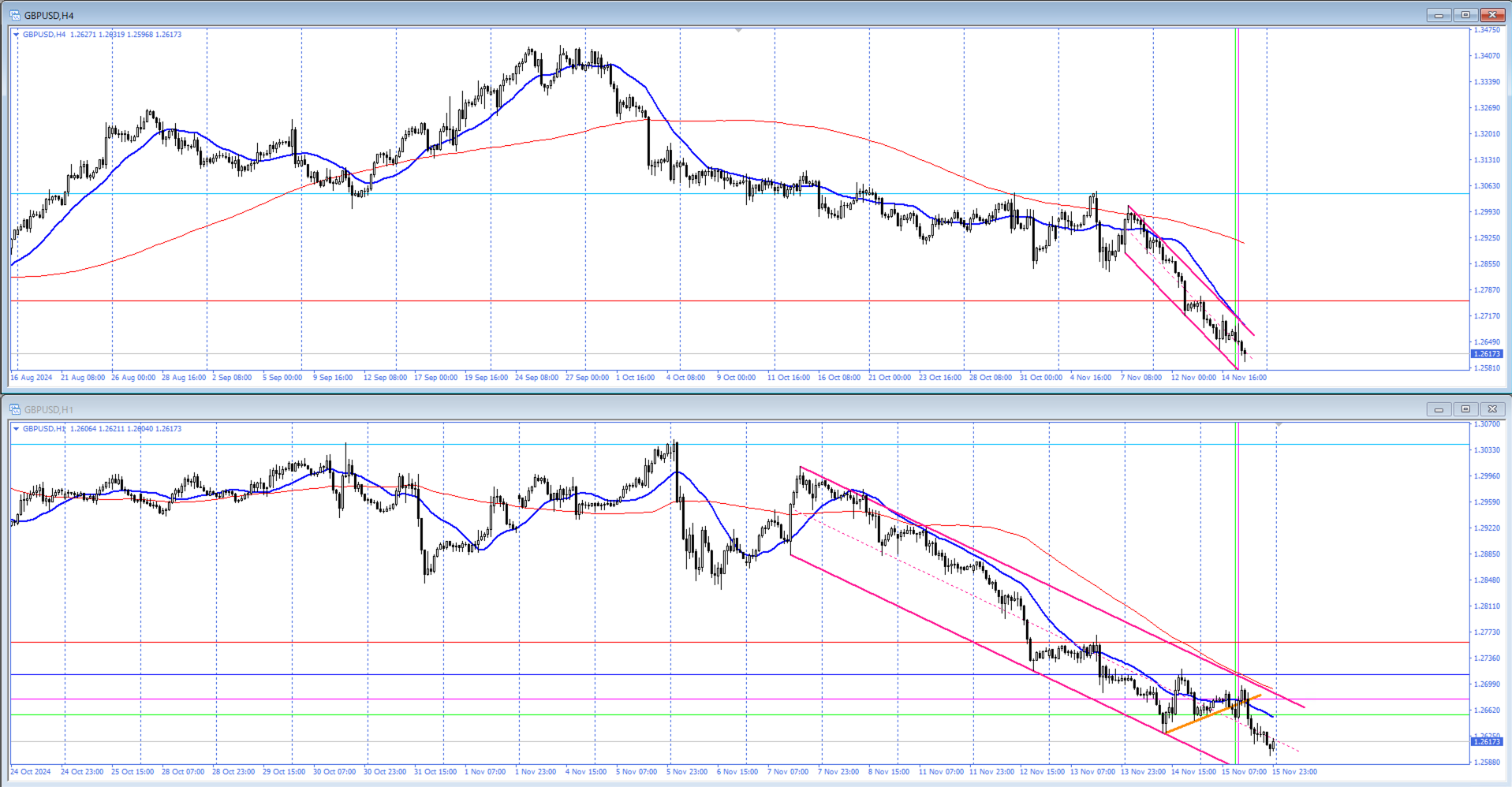Click time axis label '14 Nov 16:00'
The image size is (1512, 787).
[1244, 378]
